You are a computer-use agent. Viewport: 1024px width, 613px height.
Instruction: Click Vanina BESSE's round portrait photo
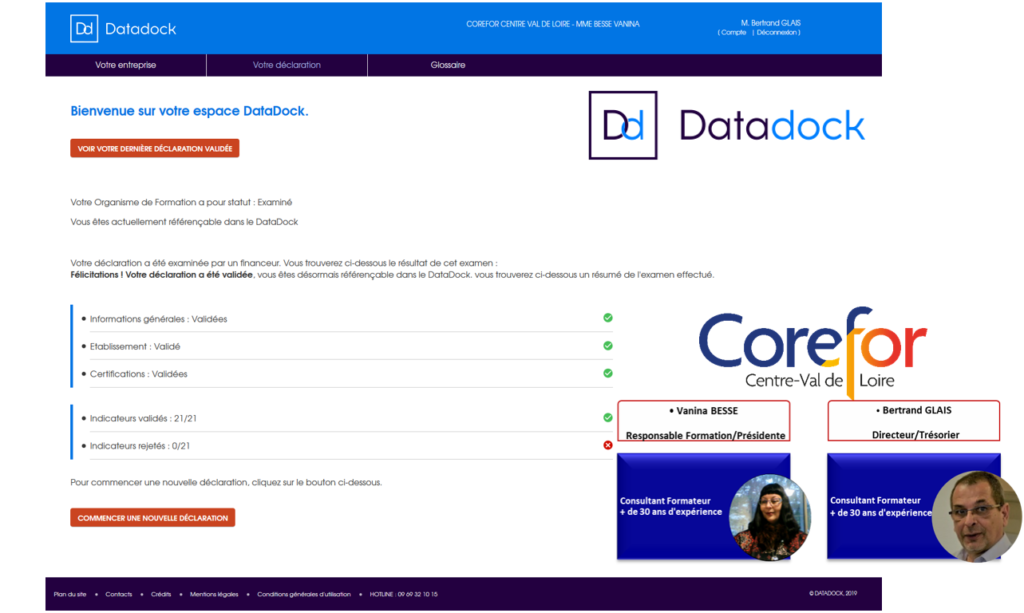[x=769, y=518]
